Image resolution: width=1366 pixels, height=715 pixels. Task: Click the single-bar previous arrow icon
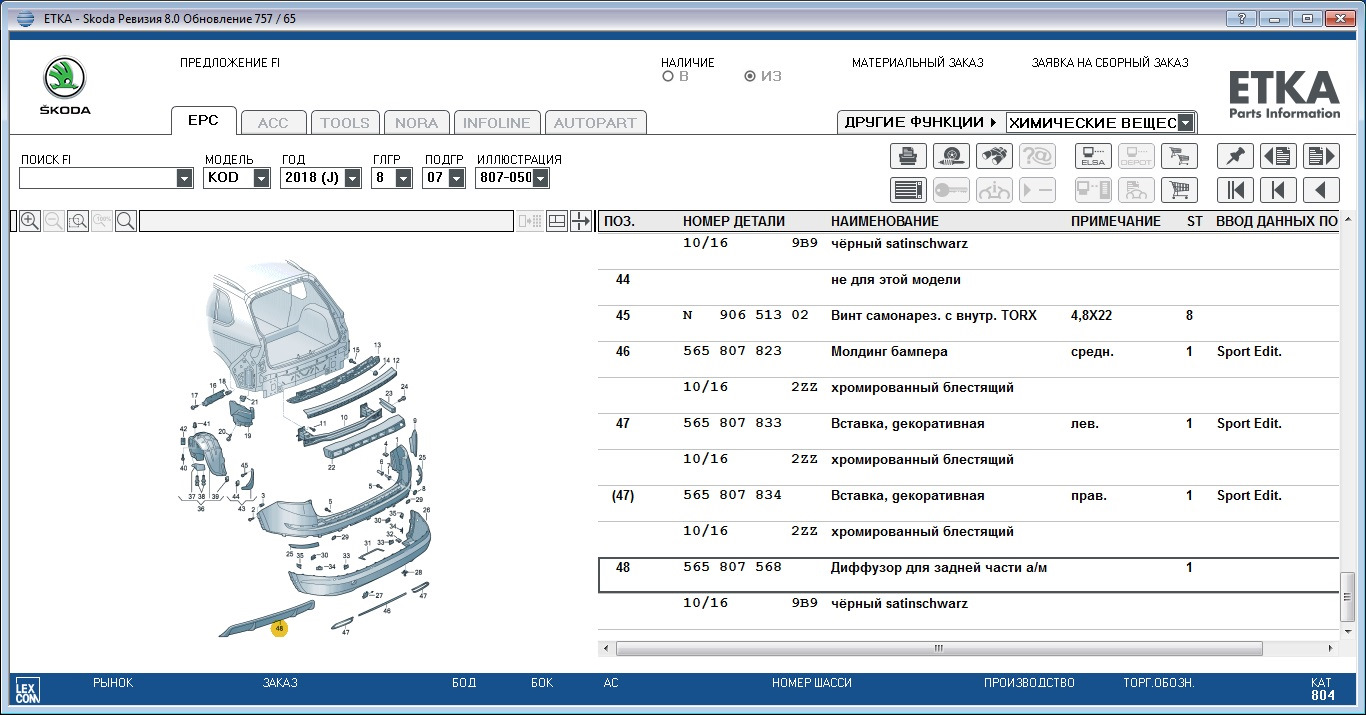[x=1278, y=190]
